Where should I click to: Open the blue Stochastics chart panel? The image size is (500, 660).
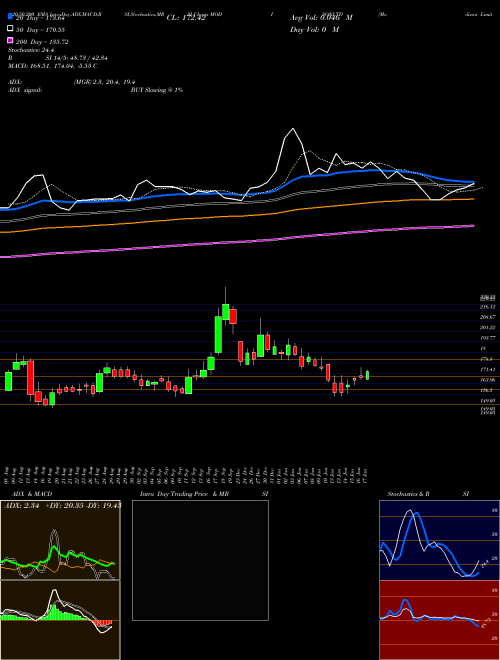pyautogui.click(x=439, y=540)
